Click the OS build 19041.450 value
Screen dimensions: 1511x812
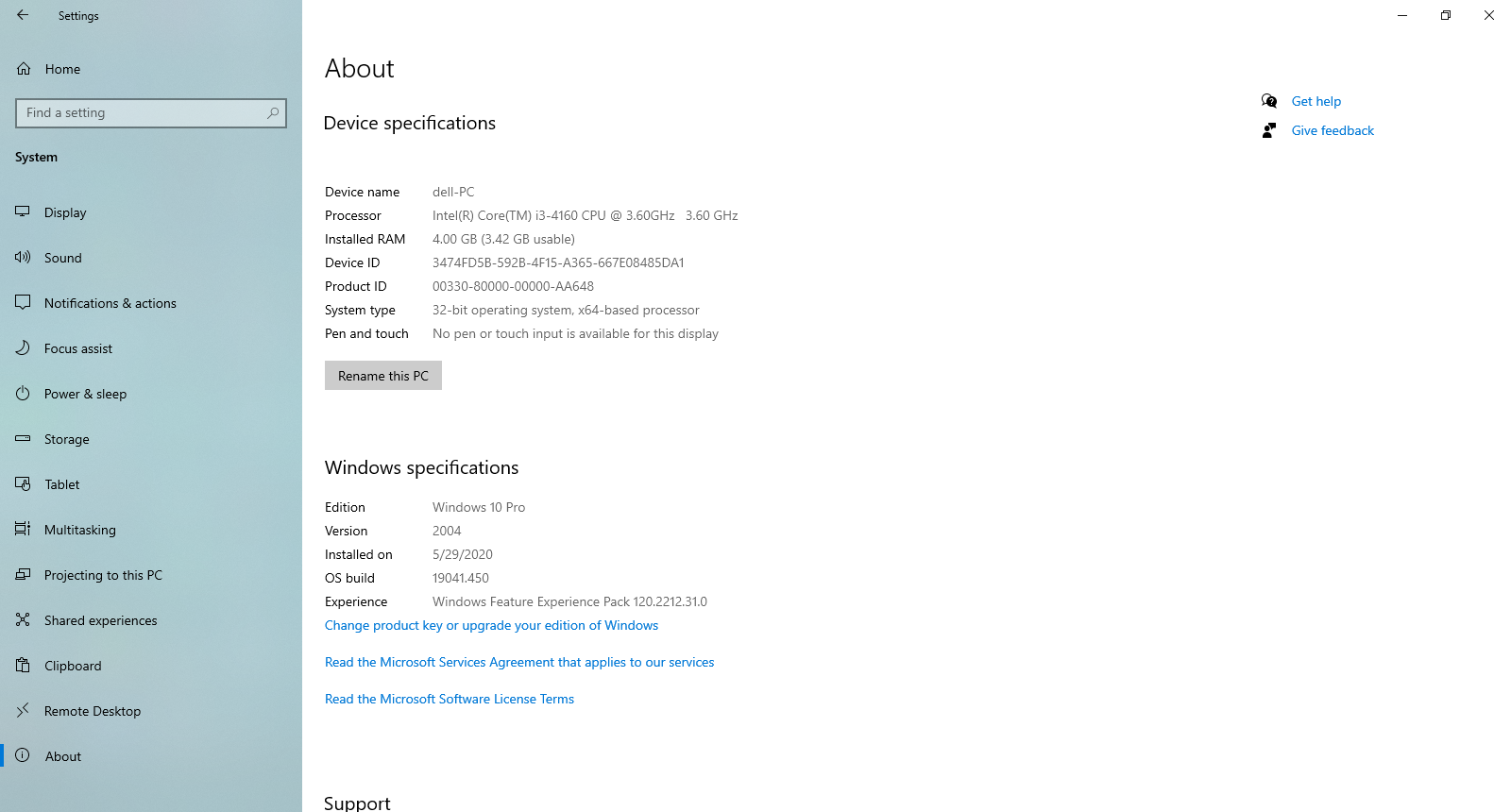(x=461, y=578)
